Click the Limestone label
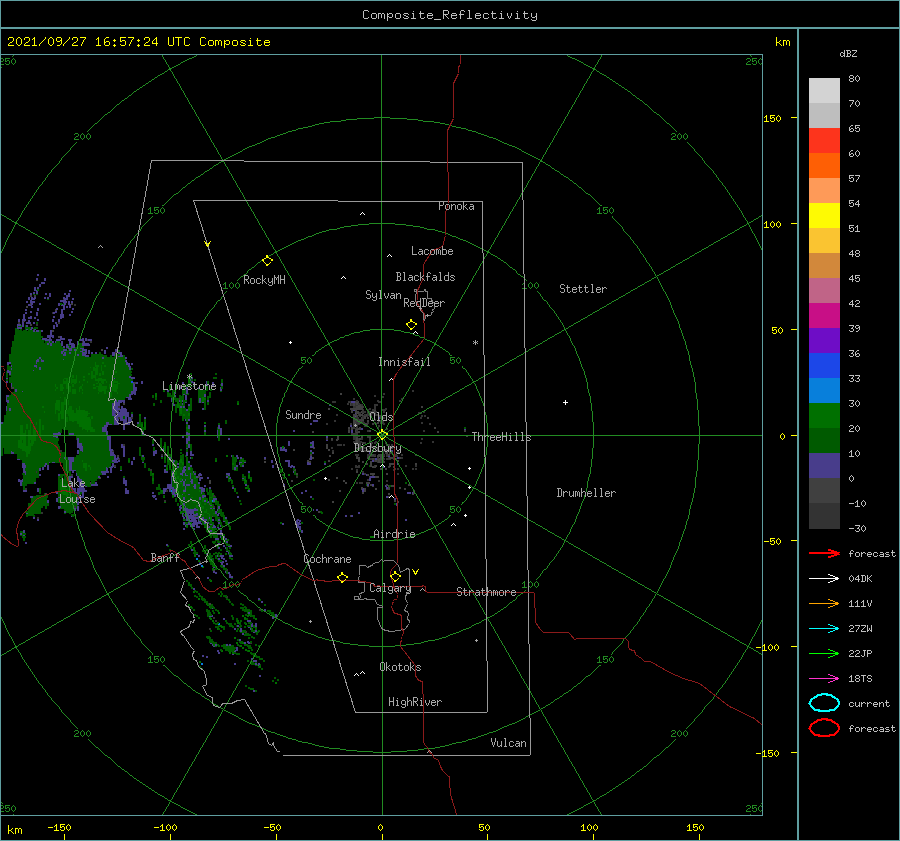 189,386
